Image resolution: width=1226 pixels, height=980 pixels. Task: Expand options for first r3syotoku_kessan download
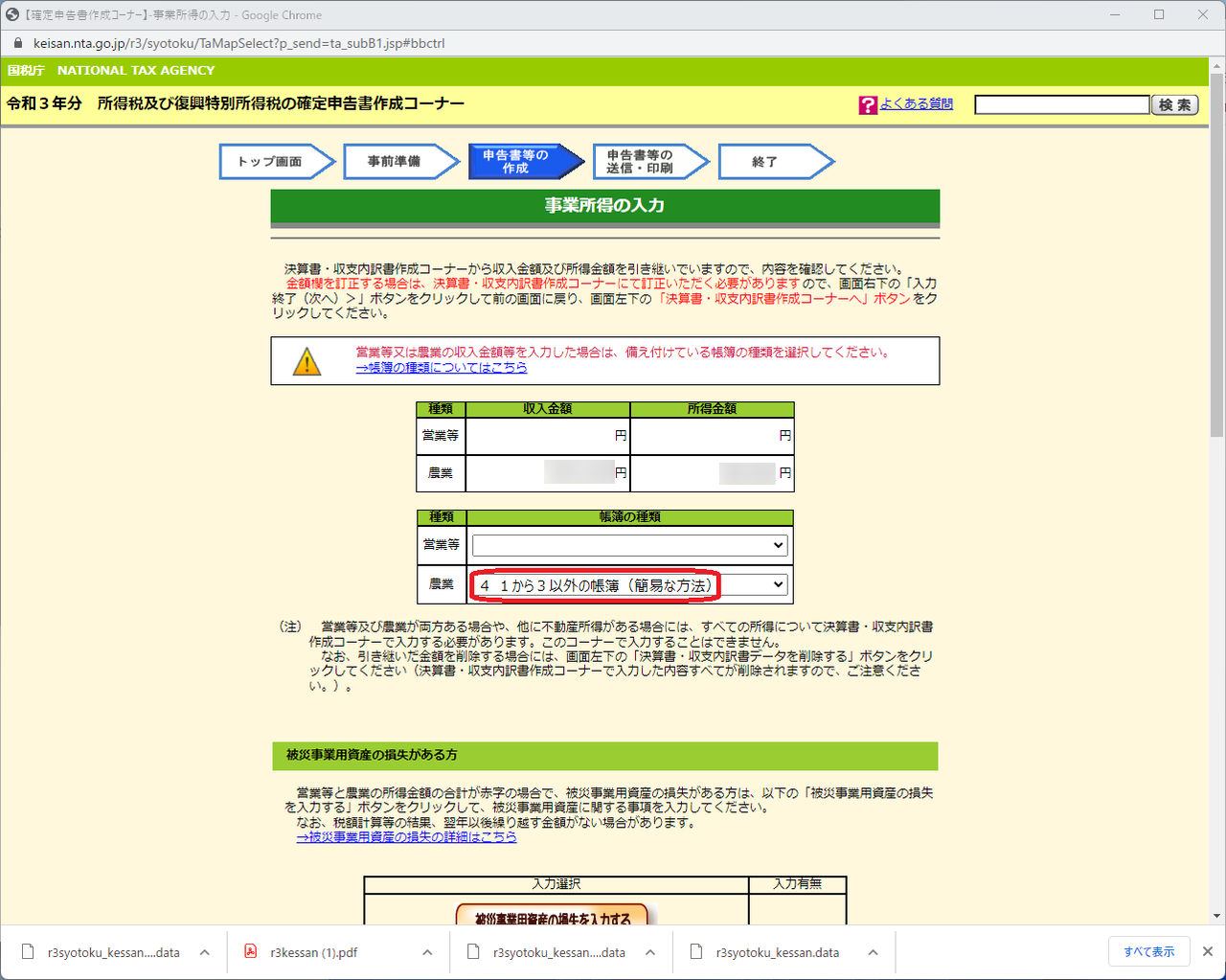tap(204, 952)
